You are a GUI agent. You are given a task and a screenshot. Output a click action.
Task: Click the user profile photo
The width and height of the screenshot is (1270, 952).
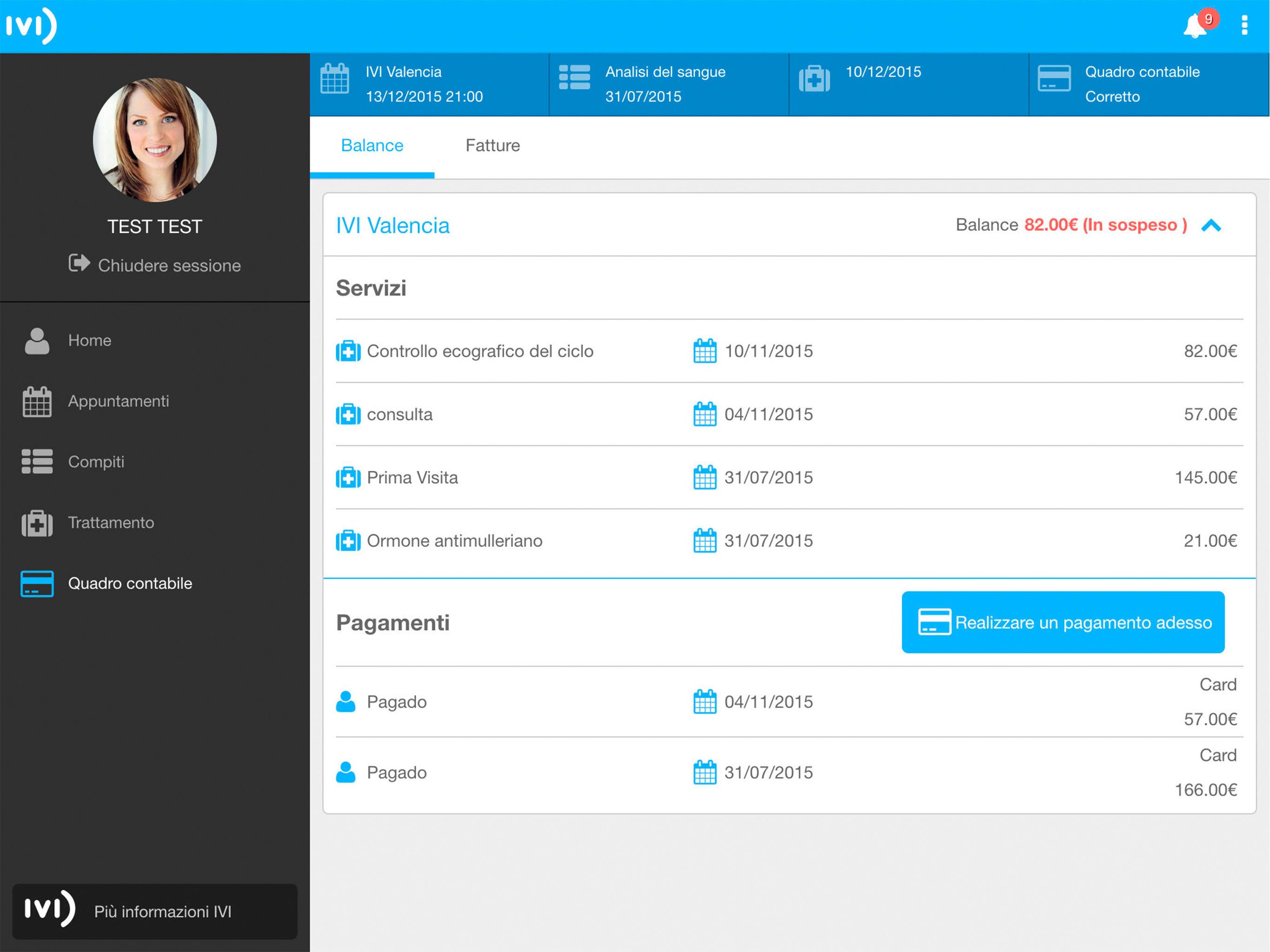(155, 140)
